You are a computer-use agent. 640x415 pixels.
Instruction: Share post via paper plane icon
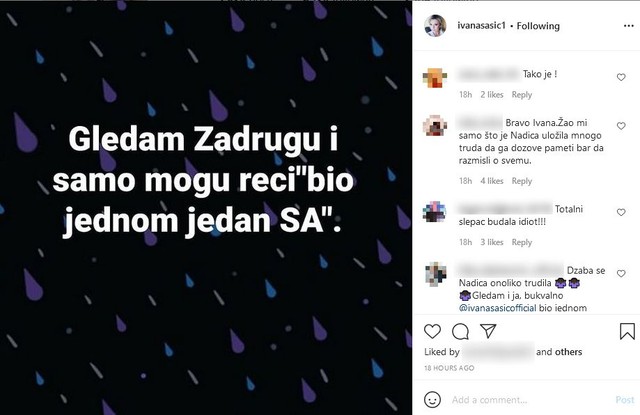488,331
